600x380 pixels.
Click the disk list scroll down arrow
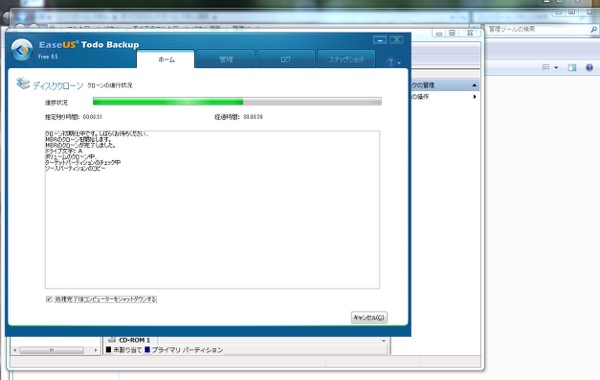(384, 341)
